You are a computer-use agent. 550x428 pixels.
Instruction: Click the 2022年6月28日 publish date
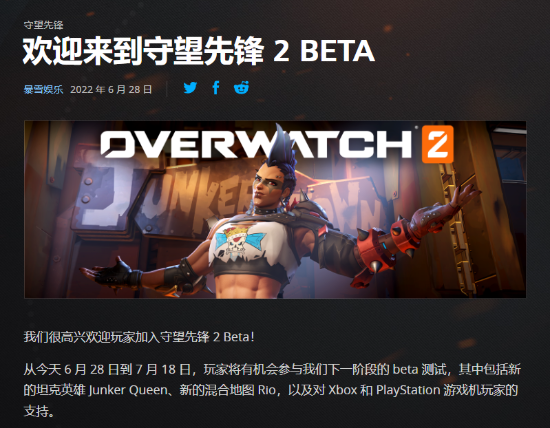(111, 89)
